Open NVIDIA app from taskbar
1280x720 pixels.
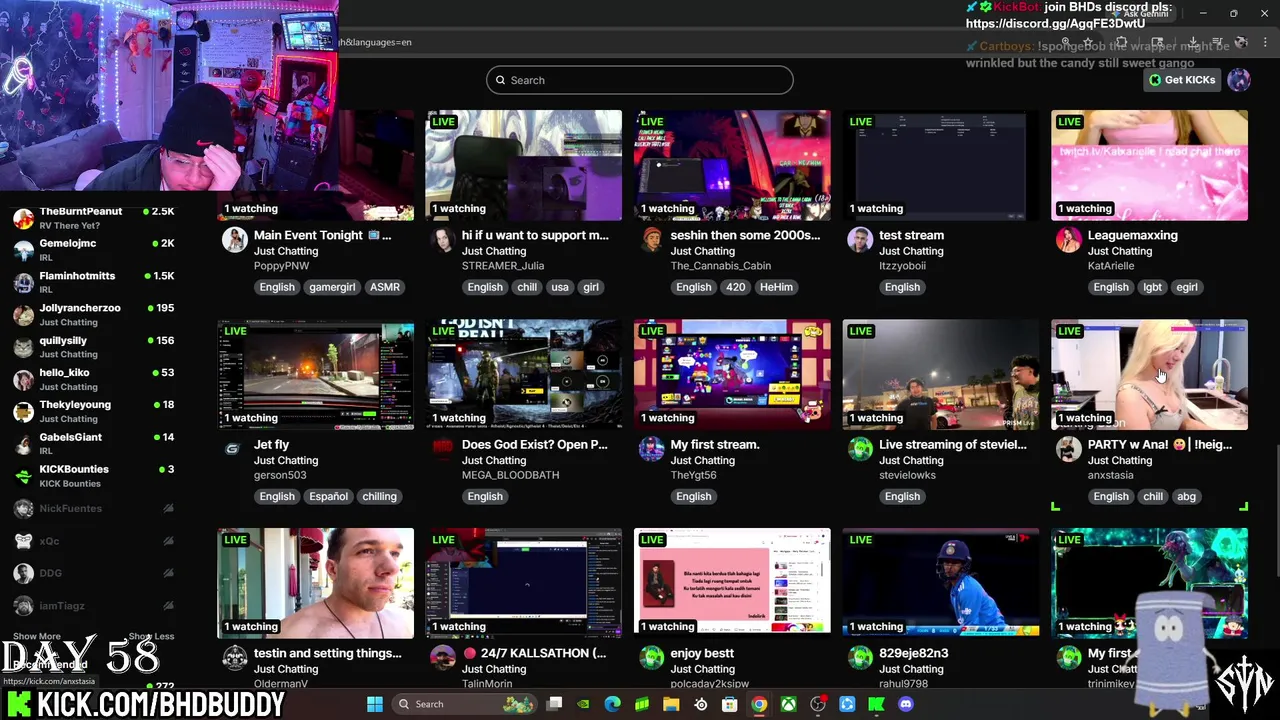[x=583, y=704]
